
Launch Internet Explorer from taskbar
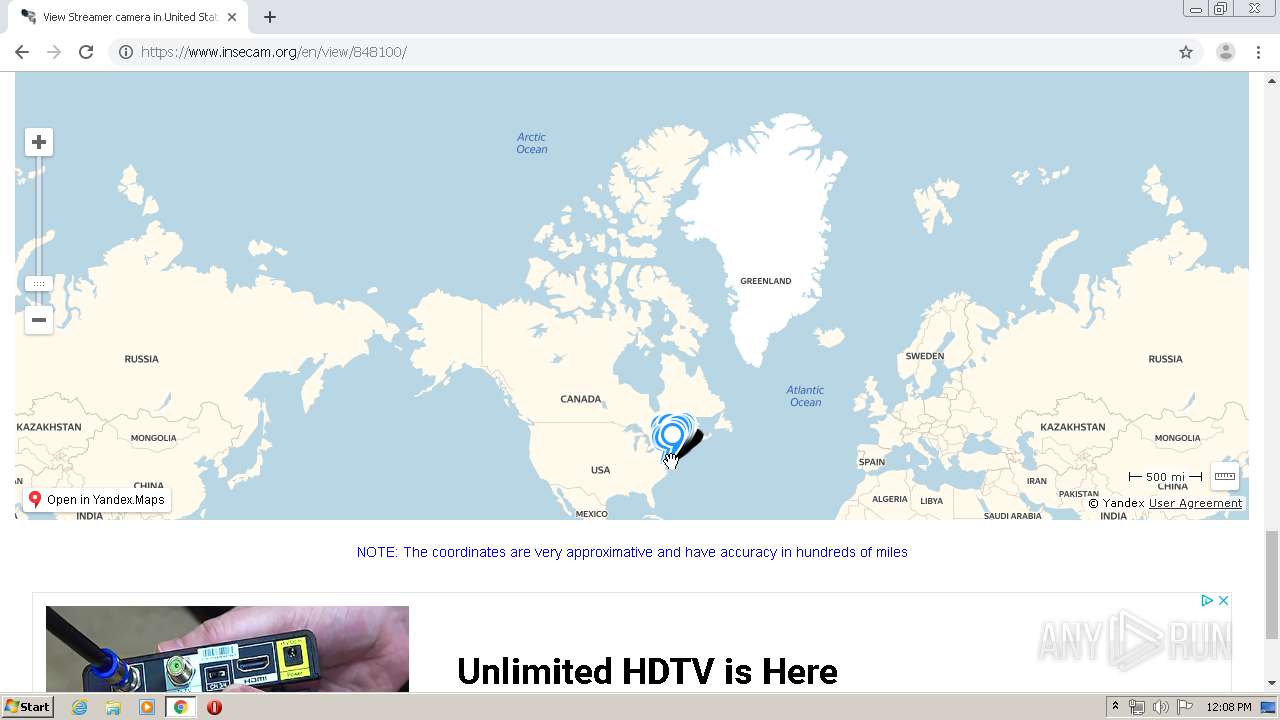coord(79,707)
